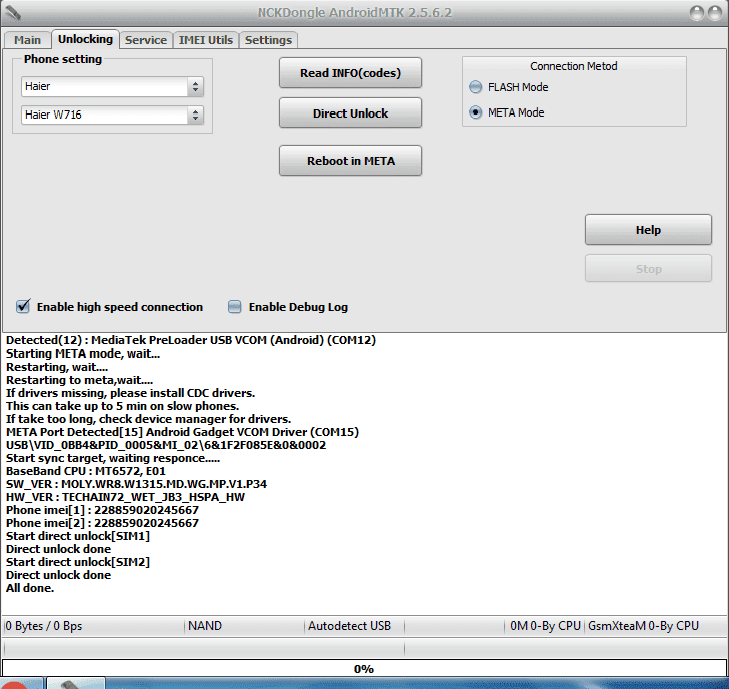Image resolution: width=729 pixels, height=689 pixels.
Task: Click the USB\VID_0BB4 device ID line
Action: 166,445
